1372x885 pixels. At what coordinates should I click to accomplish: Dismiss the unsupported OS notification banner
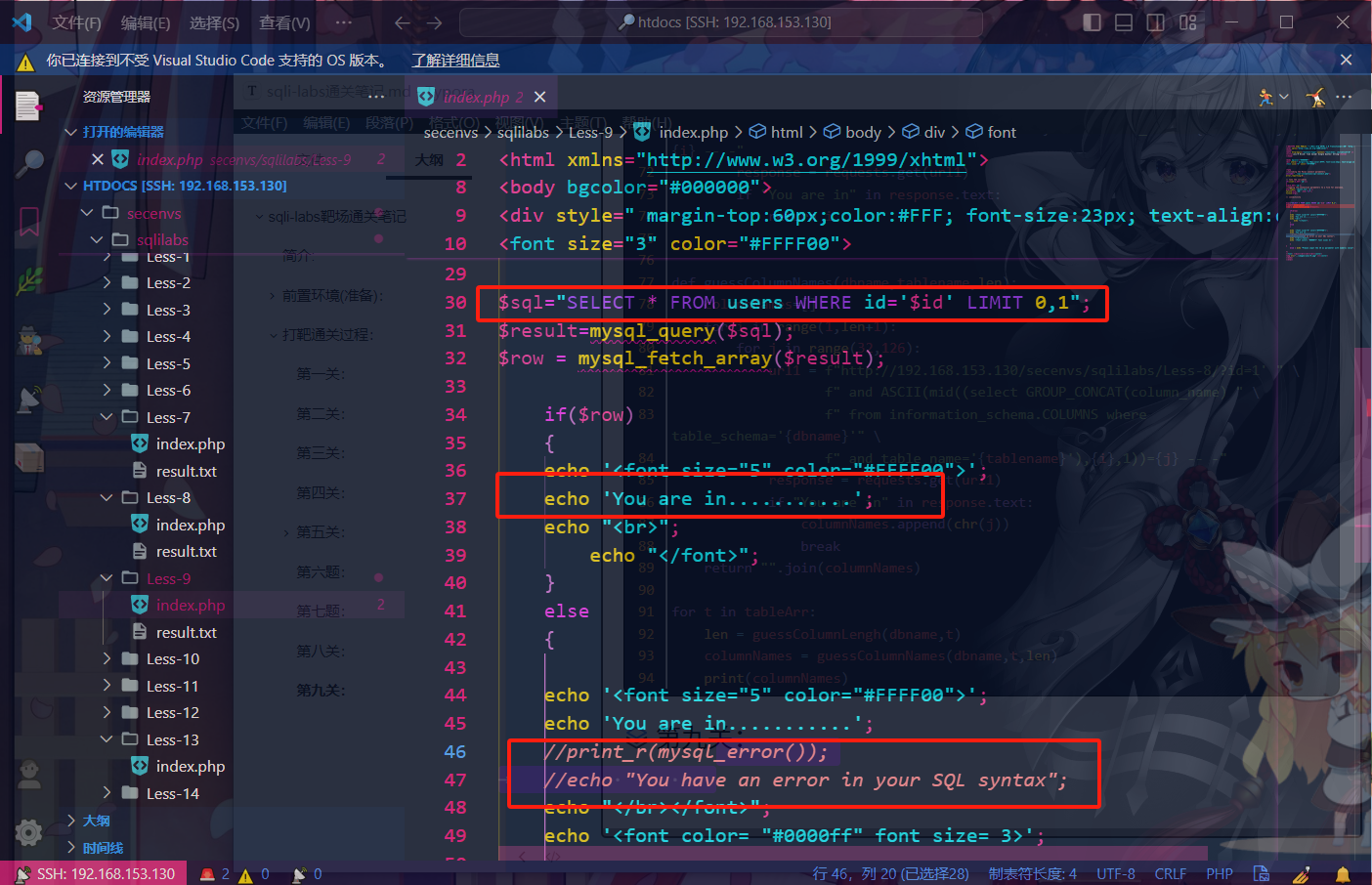(x=1346, y=60)
